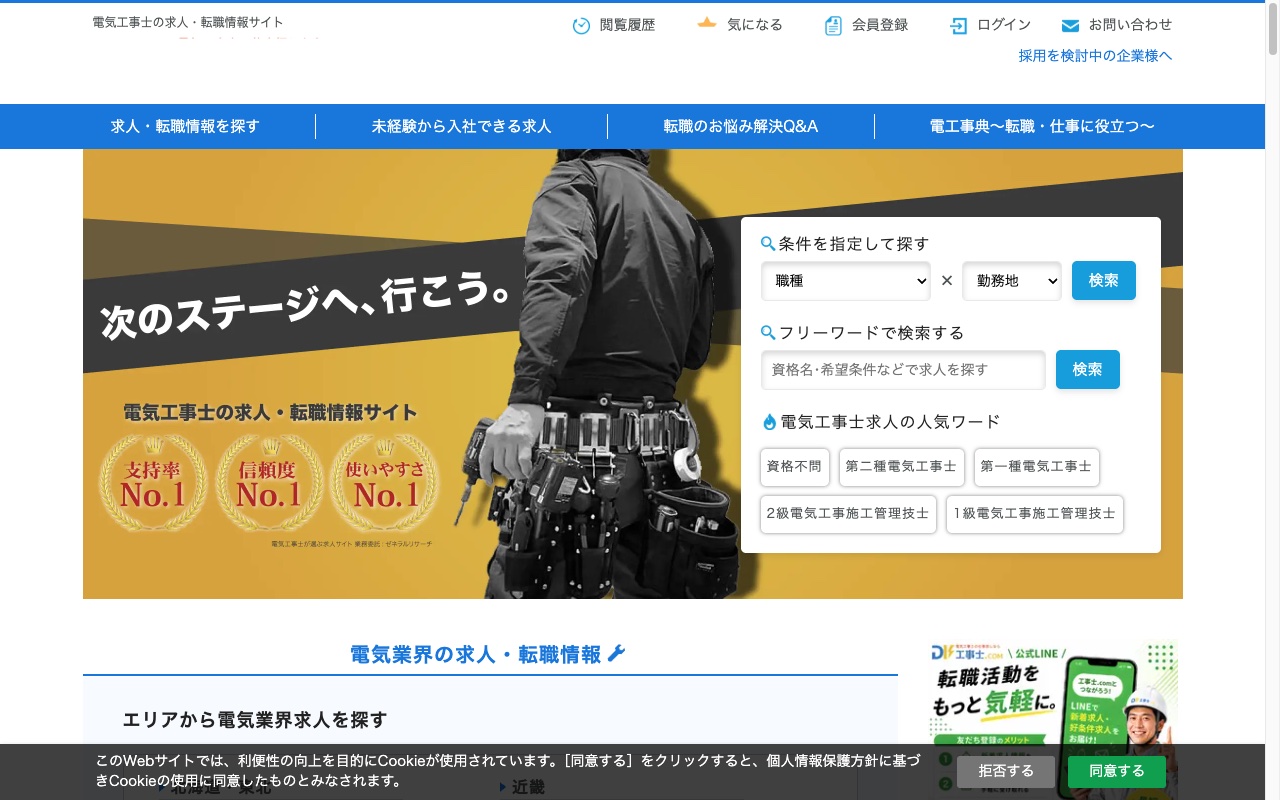
Task: Click the エリアから電気業界求人を探す heading
Action: (x=254, y=719)
